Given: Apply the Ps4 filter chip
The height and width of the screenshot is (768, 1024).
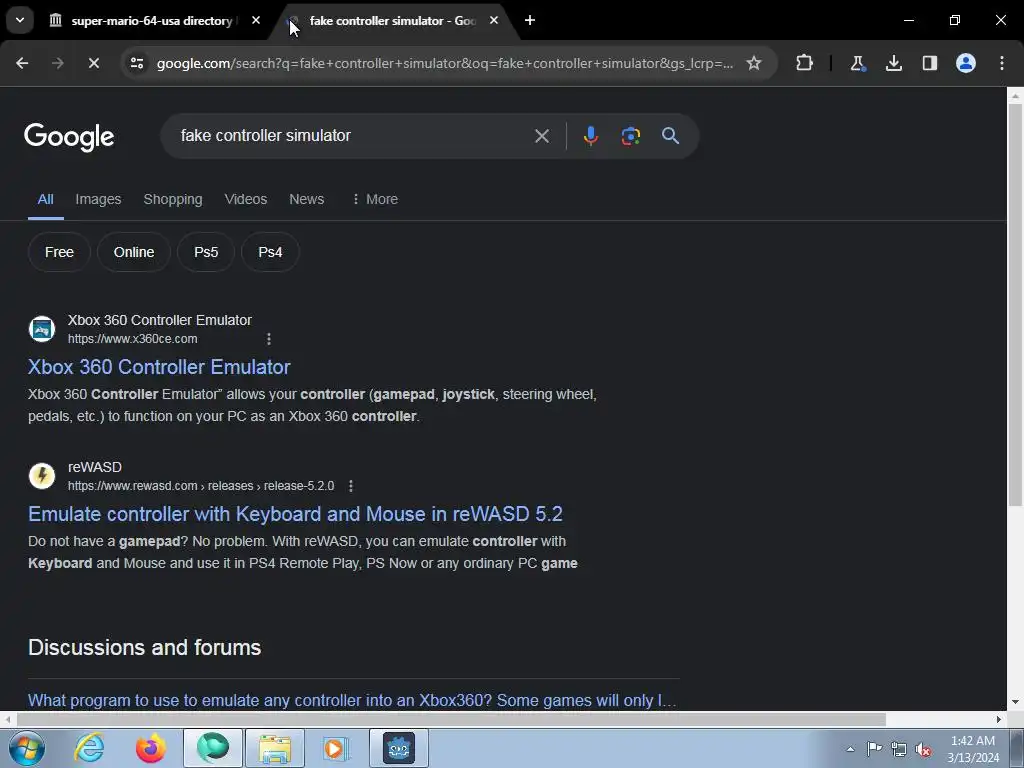Looking at the screenshot, I should (x=270, y=252).
